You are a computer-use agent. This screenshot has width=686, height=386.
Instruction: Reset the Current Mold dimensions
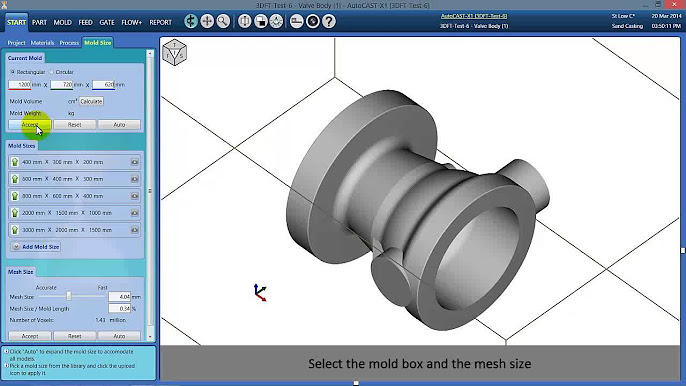[74, 125]
